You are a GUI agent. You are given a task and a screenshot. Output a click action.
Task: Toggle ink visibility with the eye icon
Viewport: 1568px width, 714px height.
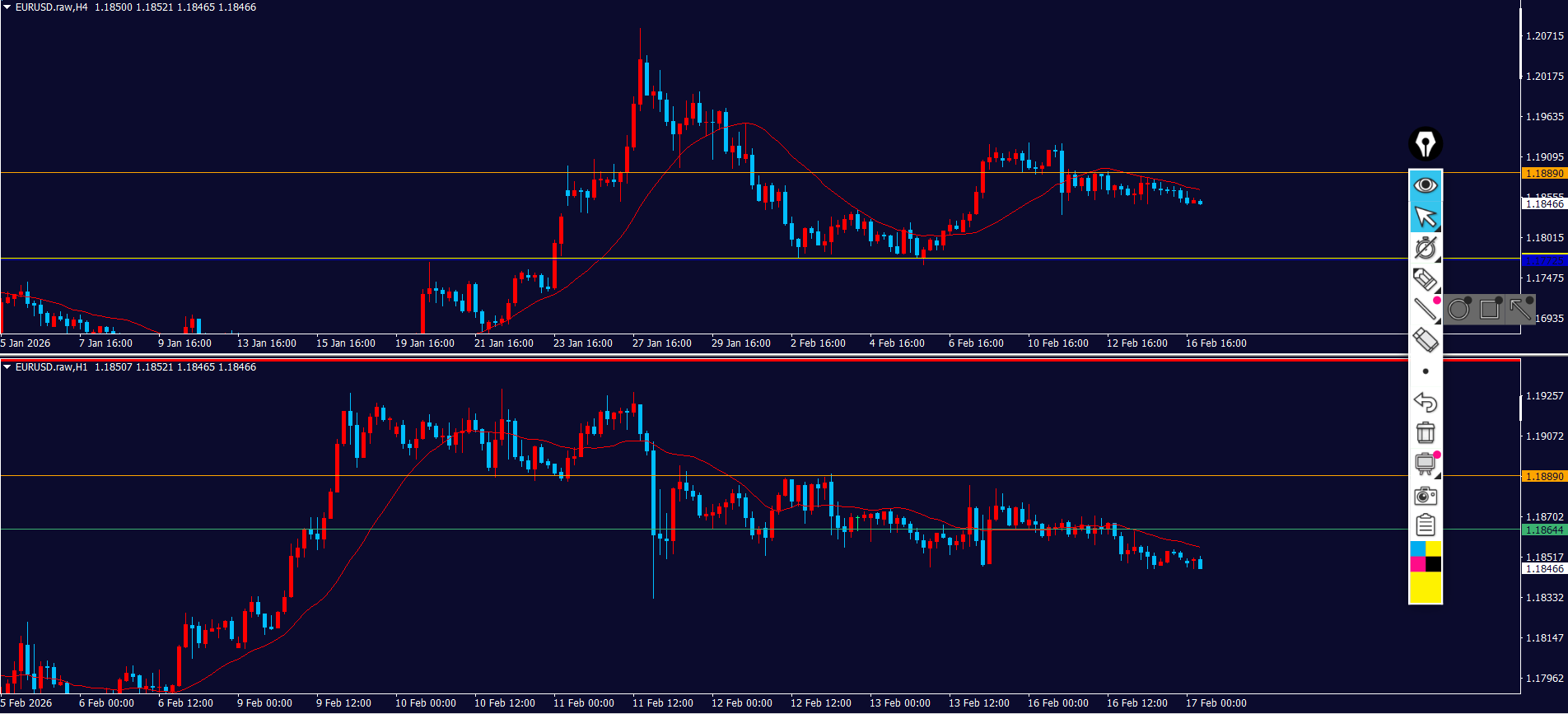pos(1426,185)
